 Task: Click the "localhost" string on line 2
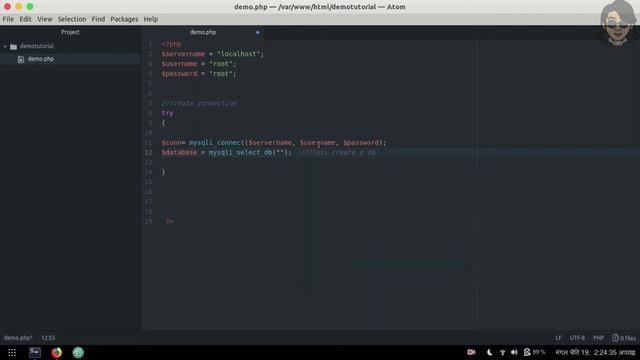tap(239, 54)
